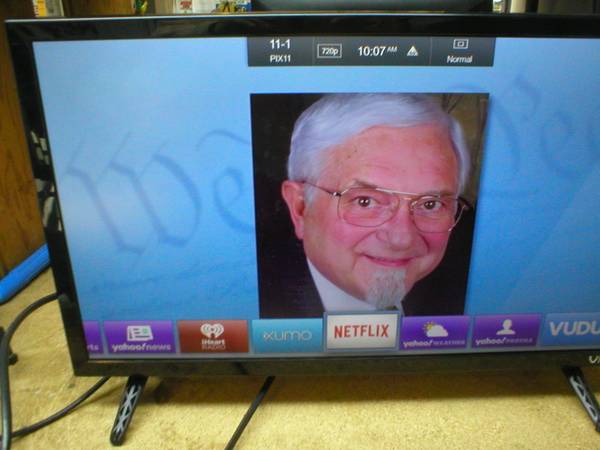
Task: Open the Yahoo Weather app tile
Action: (x=434, y=333)
